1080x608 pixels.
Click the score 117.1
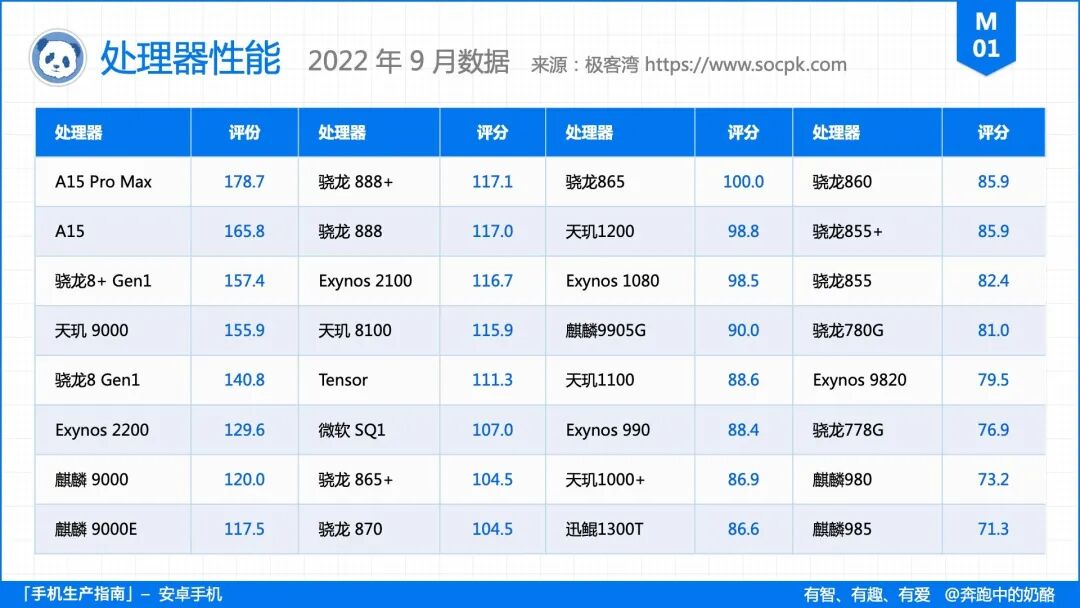click(x=492, y=182)
